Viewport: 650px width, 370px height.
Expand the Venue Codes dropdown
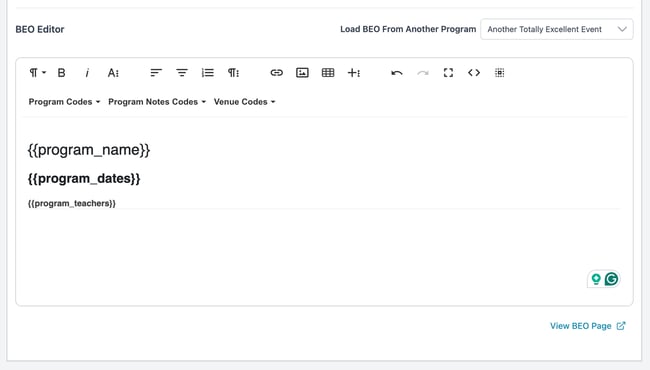(x=244, y=102)
